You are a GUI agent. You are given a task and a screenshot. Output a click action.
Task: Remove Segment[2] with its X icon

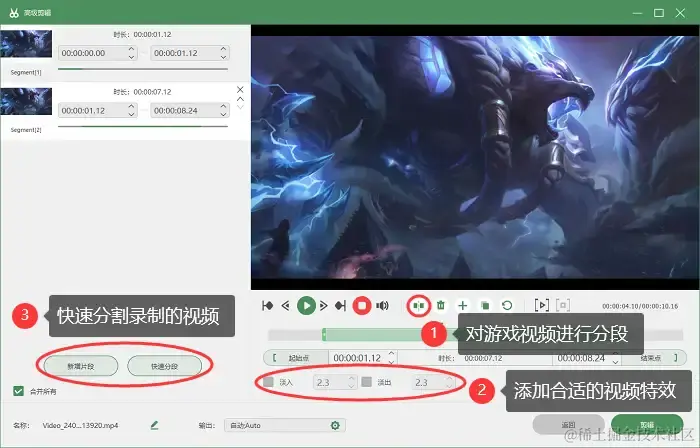pos(240,90)
